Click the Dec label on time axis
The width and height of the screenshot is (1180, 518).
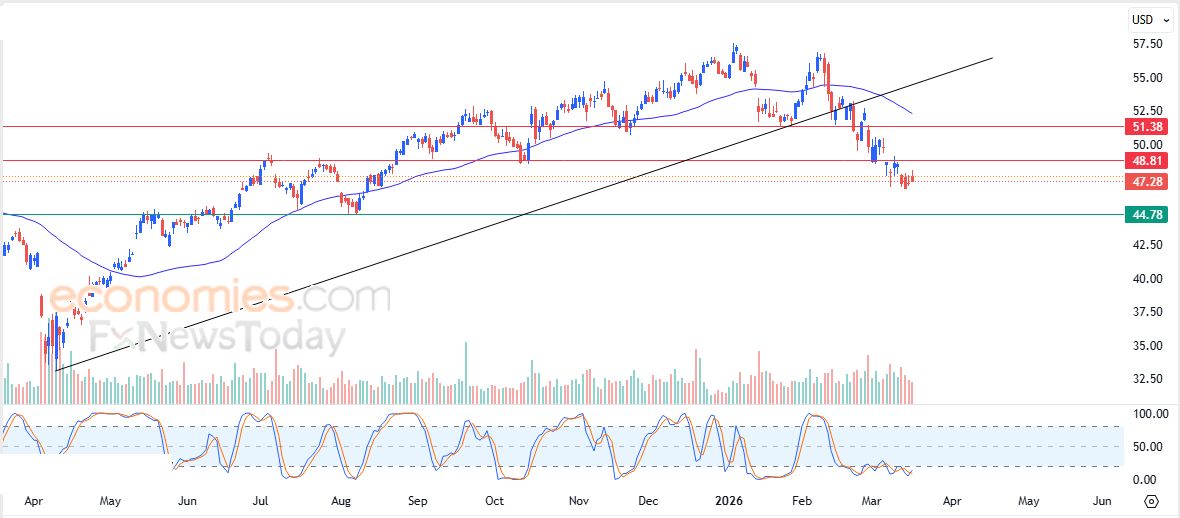pos(648,500)
